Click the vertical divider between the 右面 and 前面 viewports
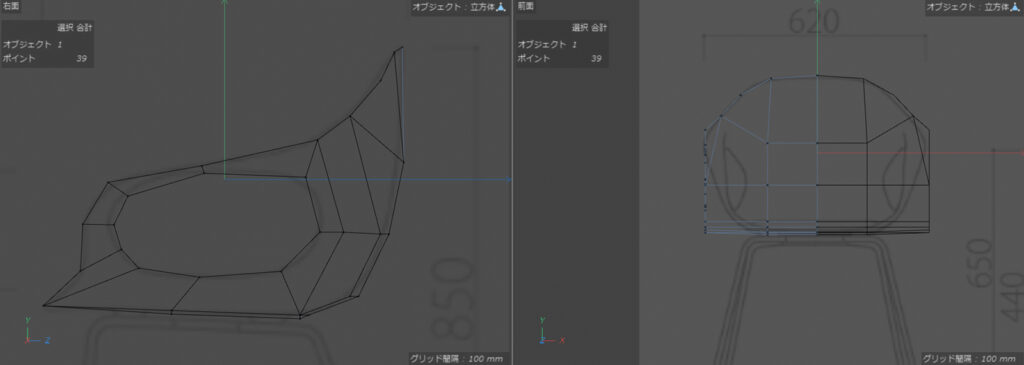 (x=513, y=183)
